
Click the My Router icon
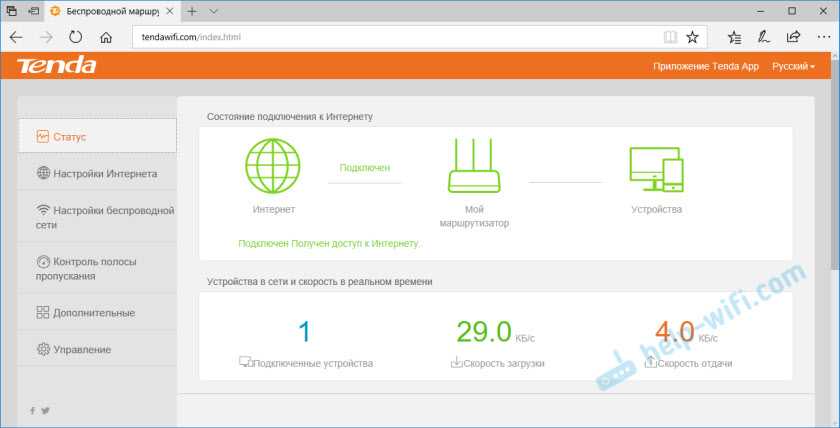[474, 166]
